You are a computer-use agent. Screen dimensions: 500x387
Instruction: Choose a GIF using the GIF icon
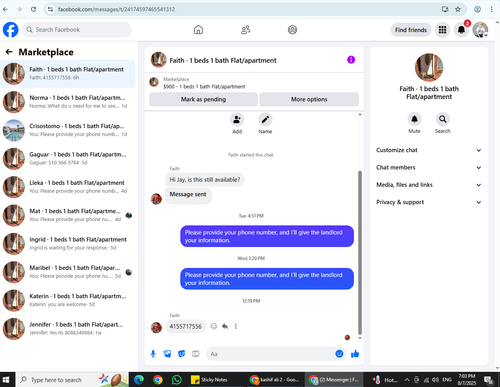[196, 354]
